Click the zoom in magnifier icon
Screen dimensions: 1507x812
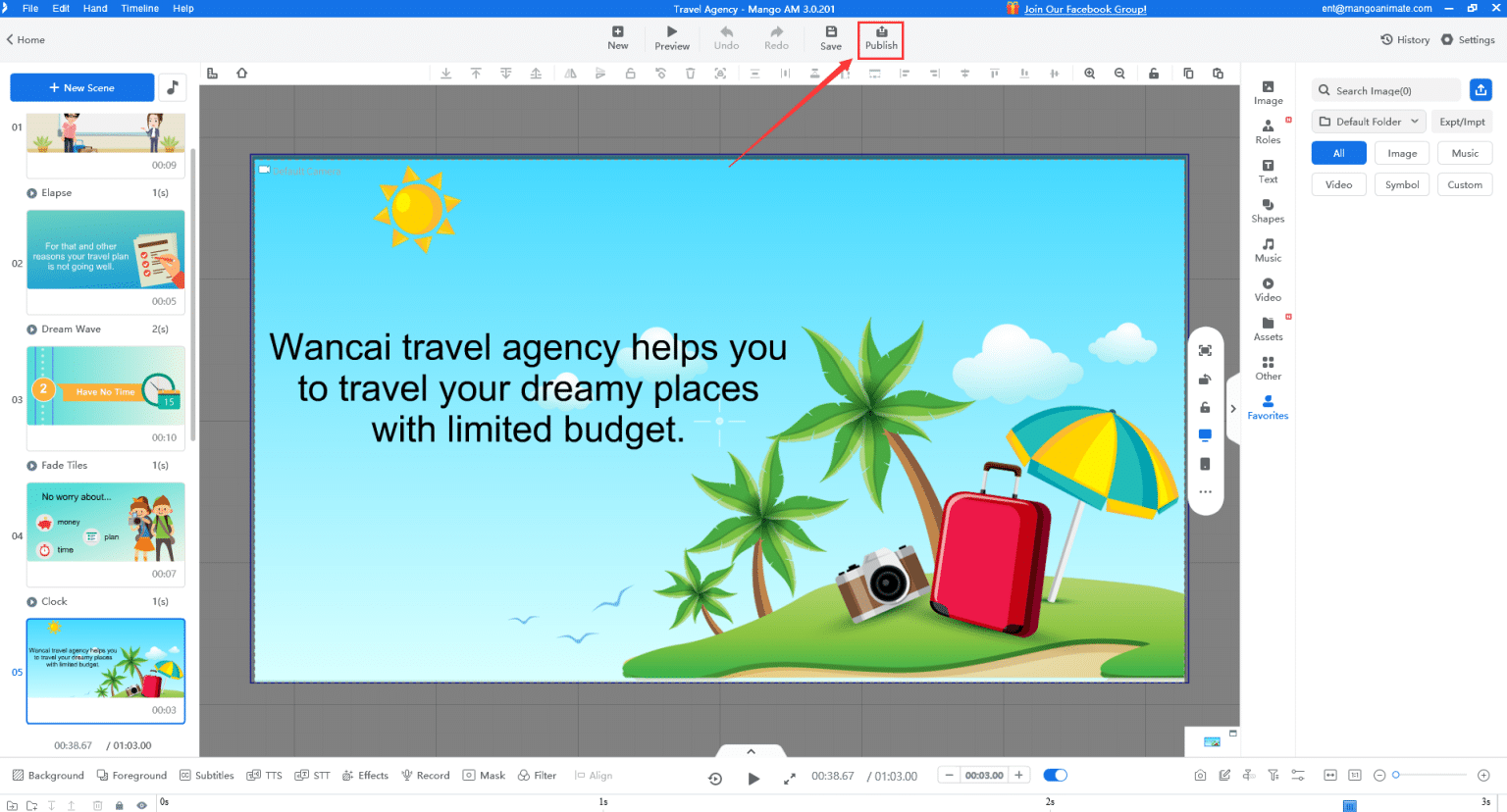(1090, 74)
